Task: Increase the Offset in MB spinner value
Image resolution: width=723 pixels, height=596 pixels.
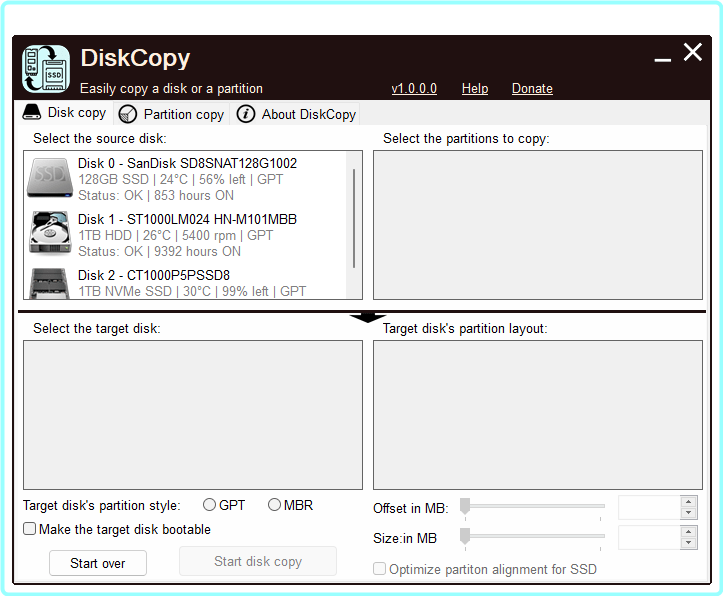Action: tap(687, 502)
